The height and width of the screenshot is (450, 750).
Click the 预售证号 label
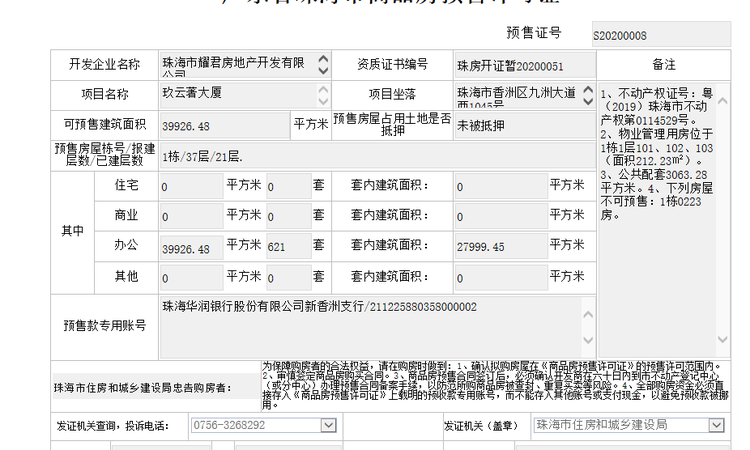point(534,33)
